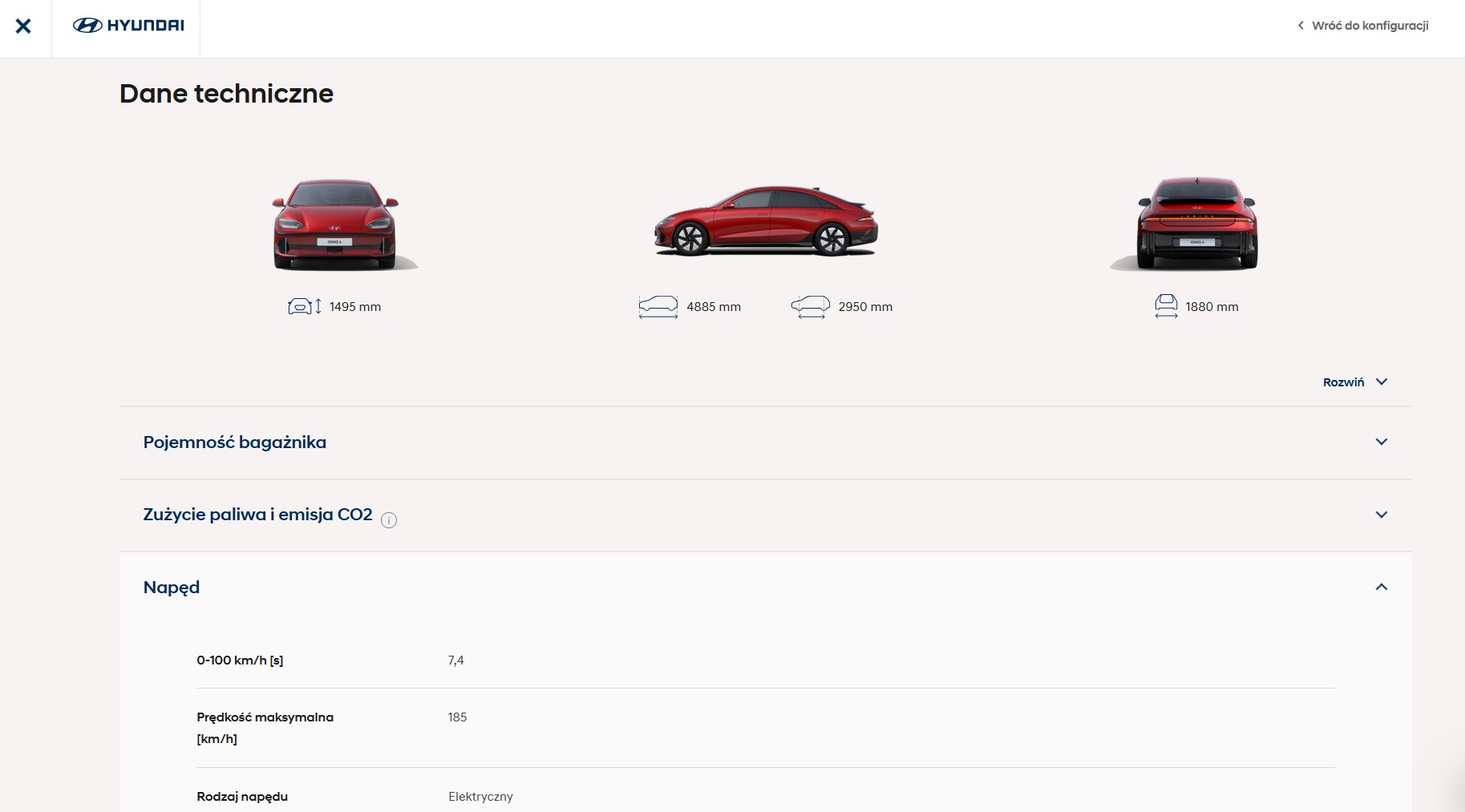This screenshot has width=1465, height=812.
Task: Click the Prędkość maksymalna label
Action: point(265,728)
